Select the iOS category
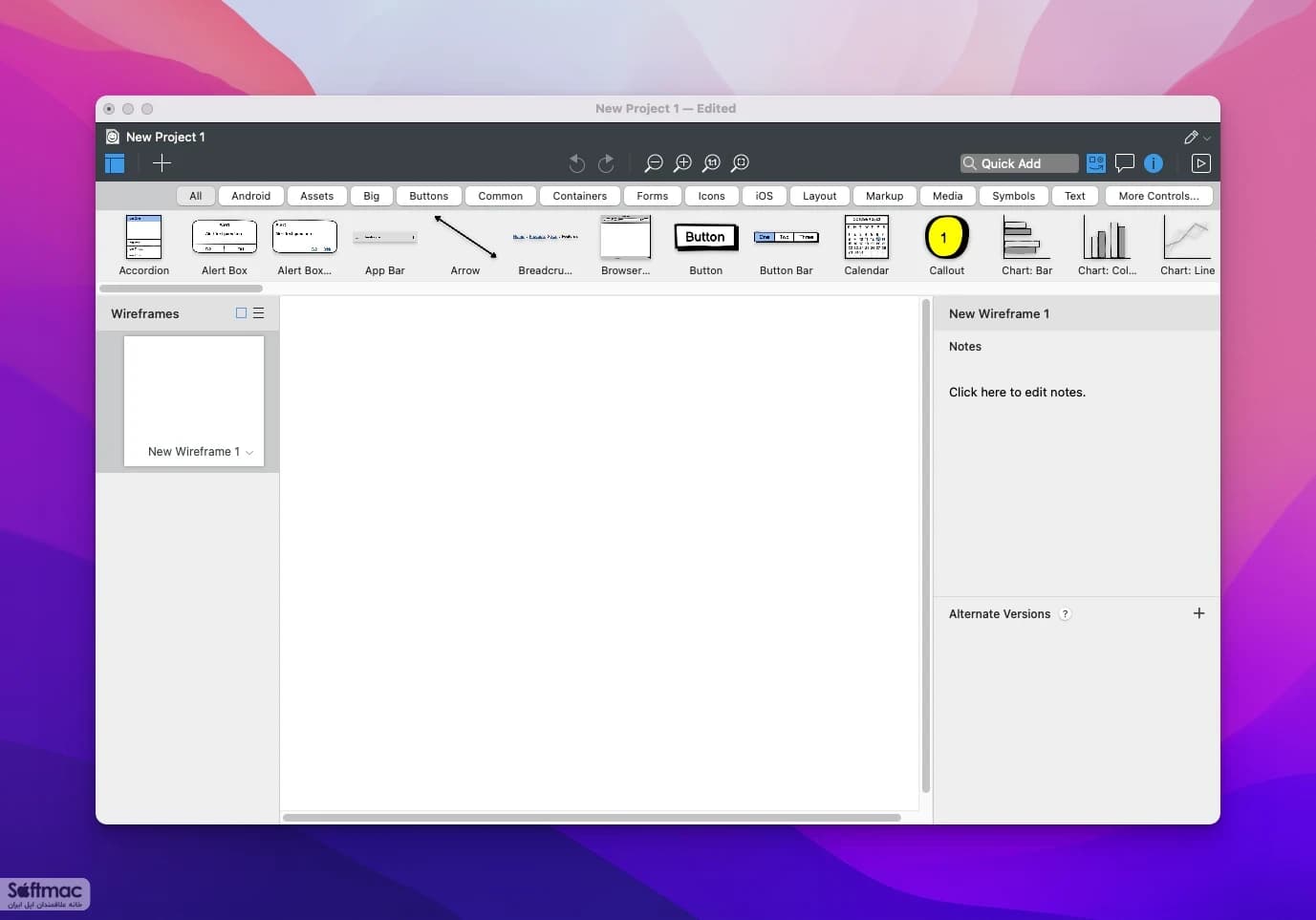1316x920 pixels. tap(765, 196)
